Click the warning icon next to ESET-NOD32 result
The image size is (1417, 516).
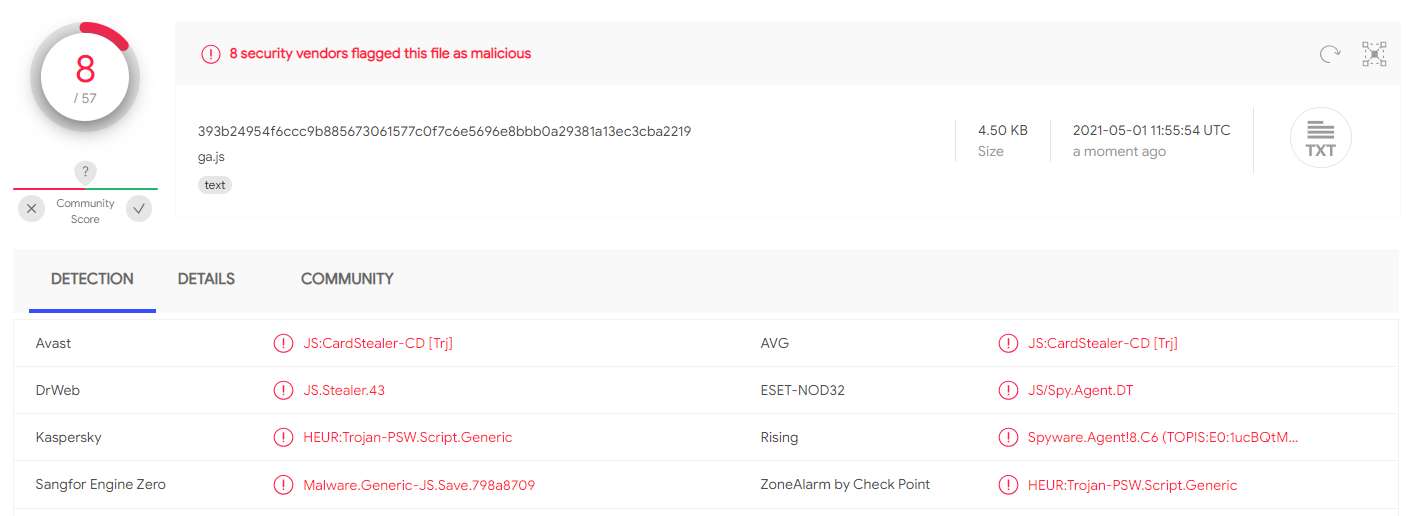pos(1008,390)
